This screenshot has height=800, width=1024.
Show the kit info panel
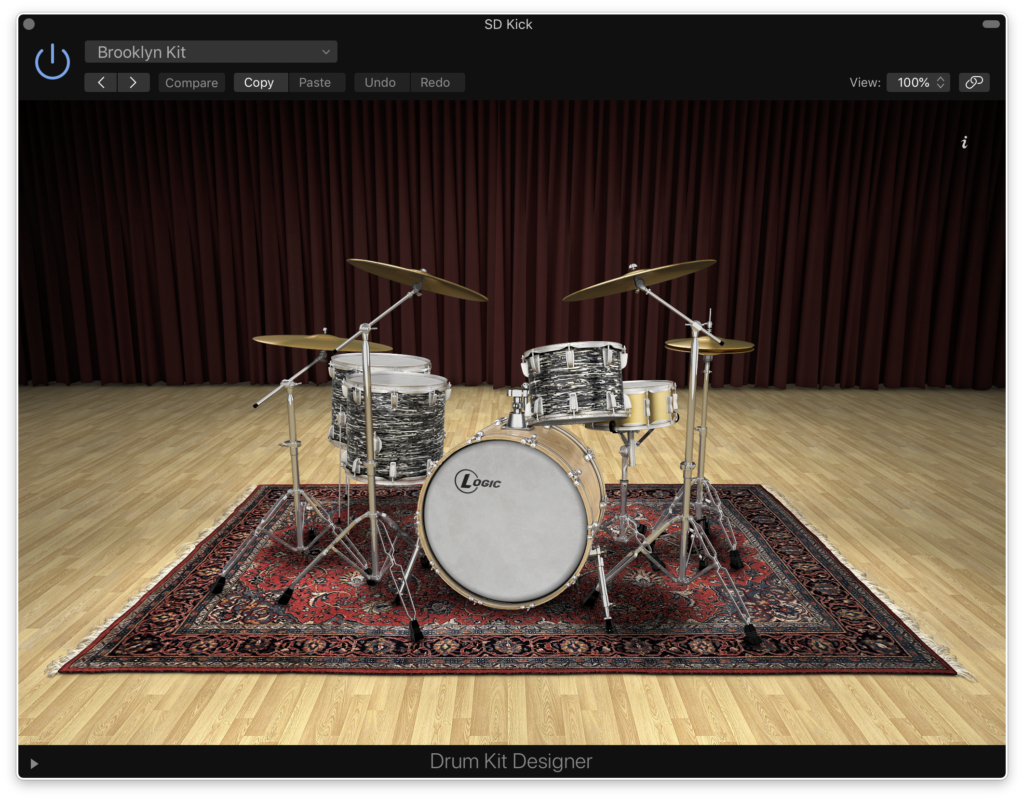pos(964,143)
